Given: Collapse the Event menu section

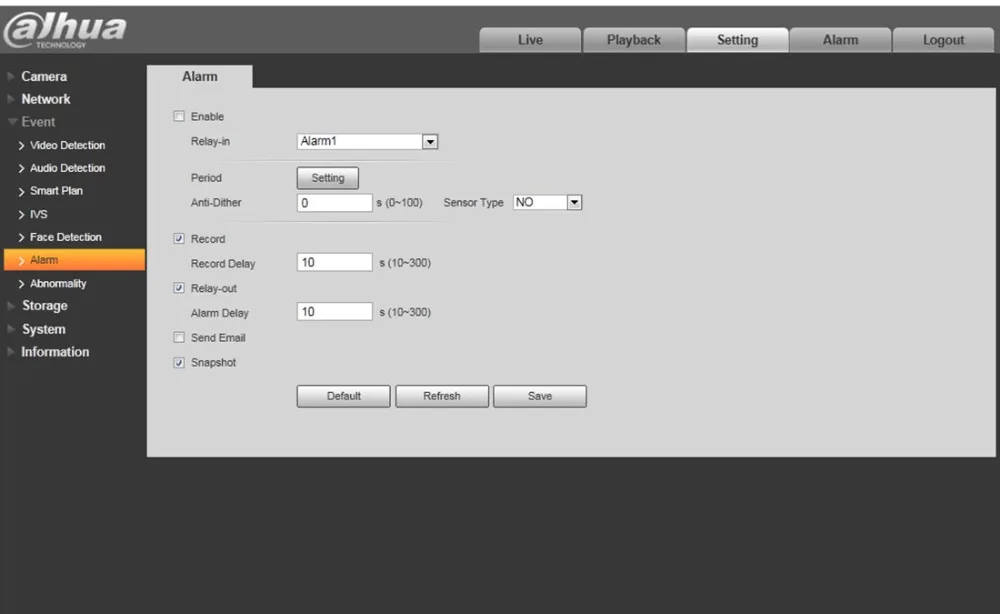Looking at the screenshot, I should [x=38, y=122].
